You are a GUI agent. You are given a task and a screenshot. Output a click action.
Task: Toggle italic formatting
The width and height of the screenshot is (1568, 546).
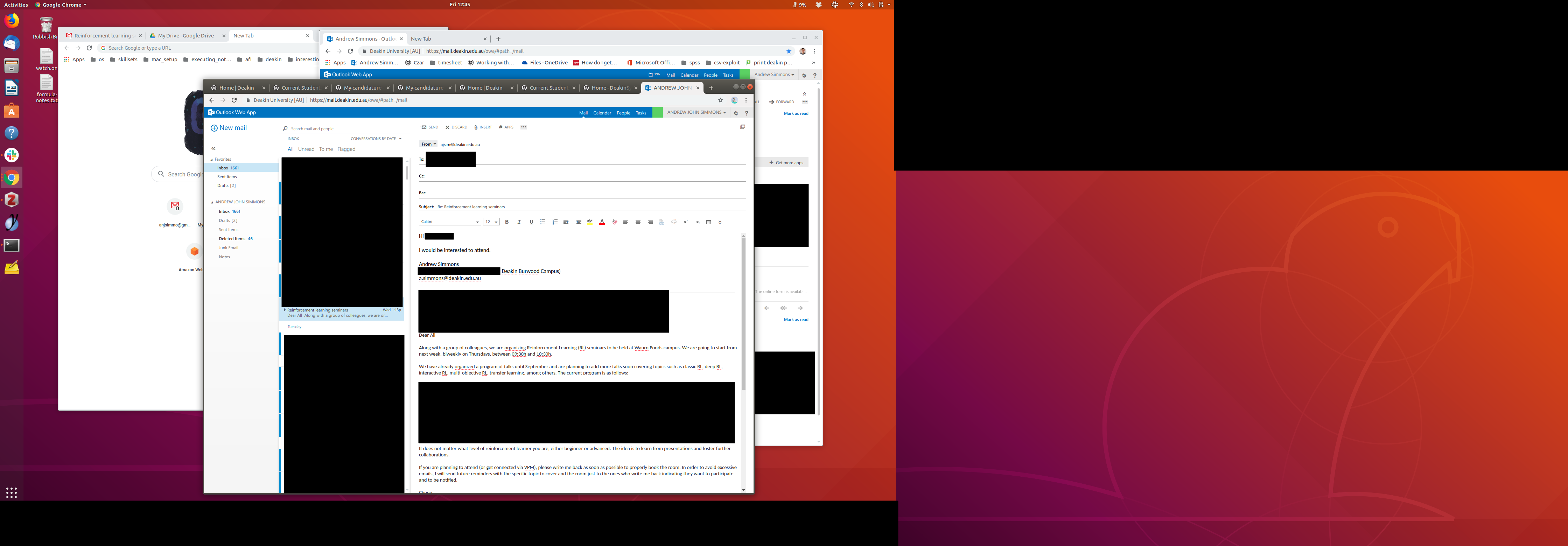tap(519, 222)
